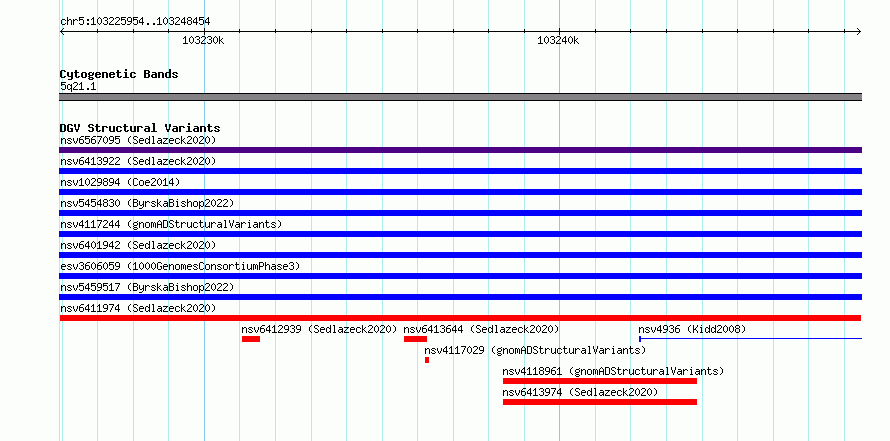Select the blue nsv5454830 variant bar
Screen dimensions: 890x441
click(460, 213)
